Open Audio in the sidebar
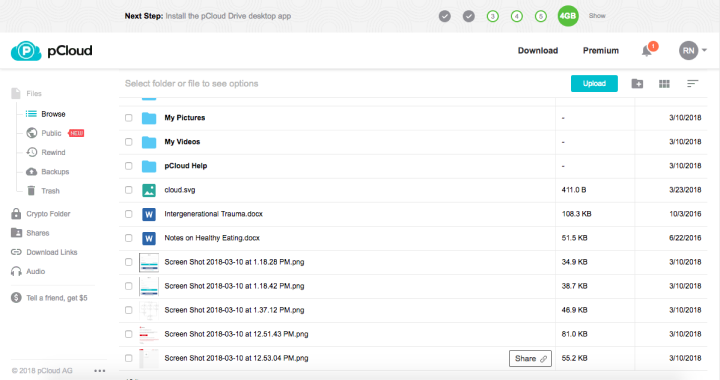This screenshot has height=380, width=720. (36, 272)
